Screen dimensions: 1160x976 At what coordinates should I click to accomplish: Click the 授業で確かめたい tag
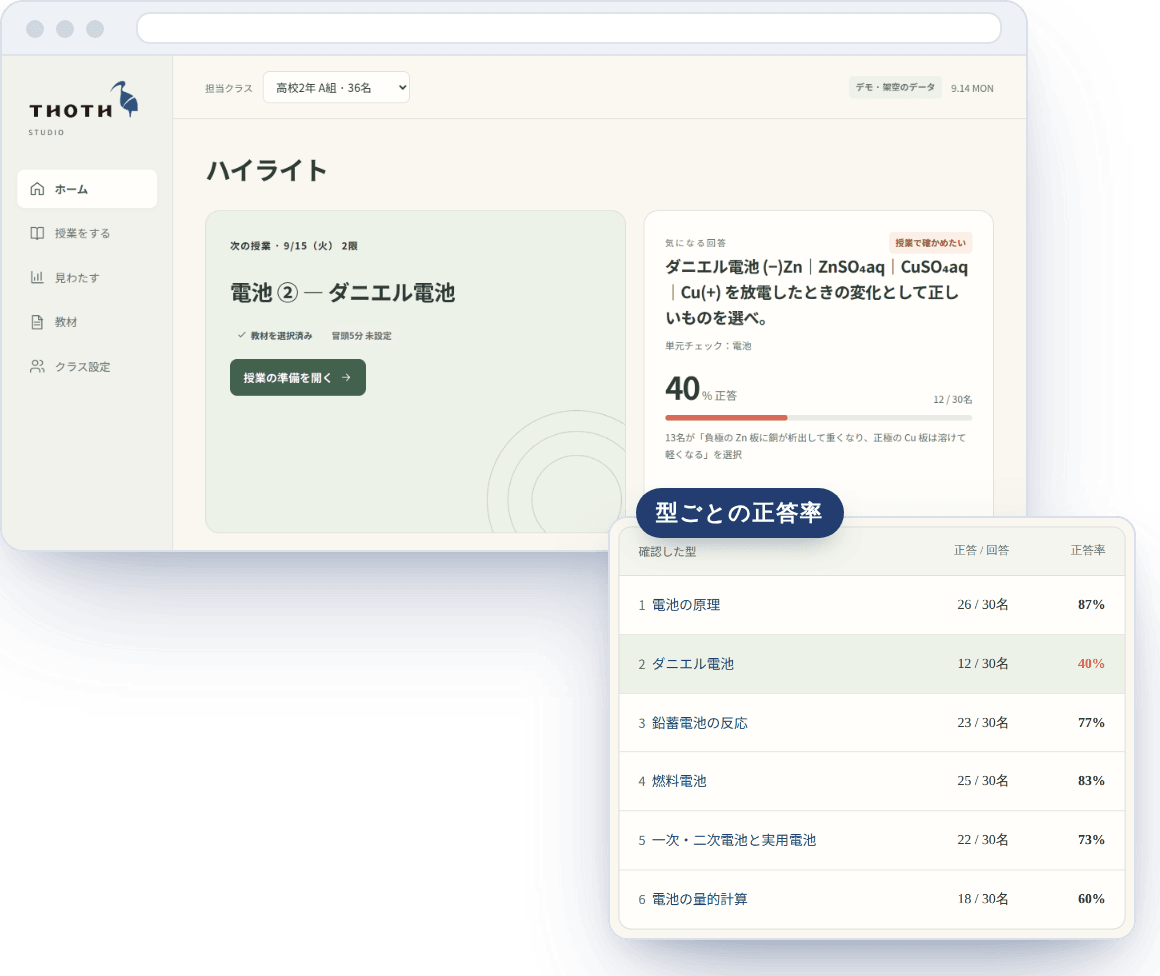931,243
